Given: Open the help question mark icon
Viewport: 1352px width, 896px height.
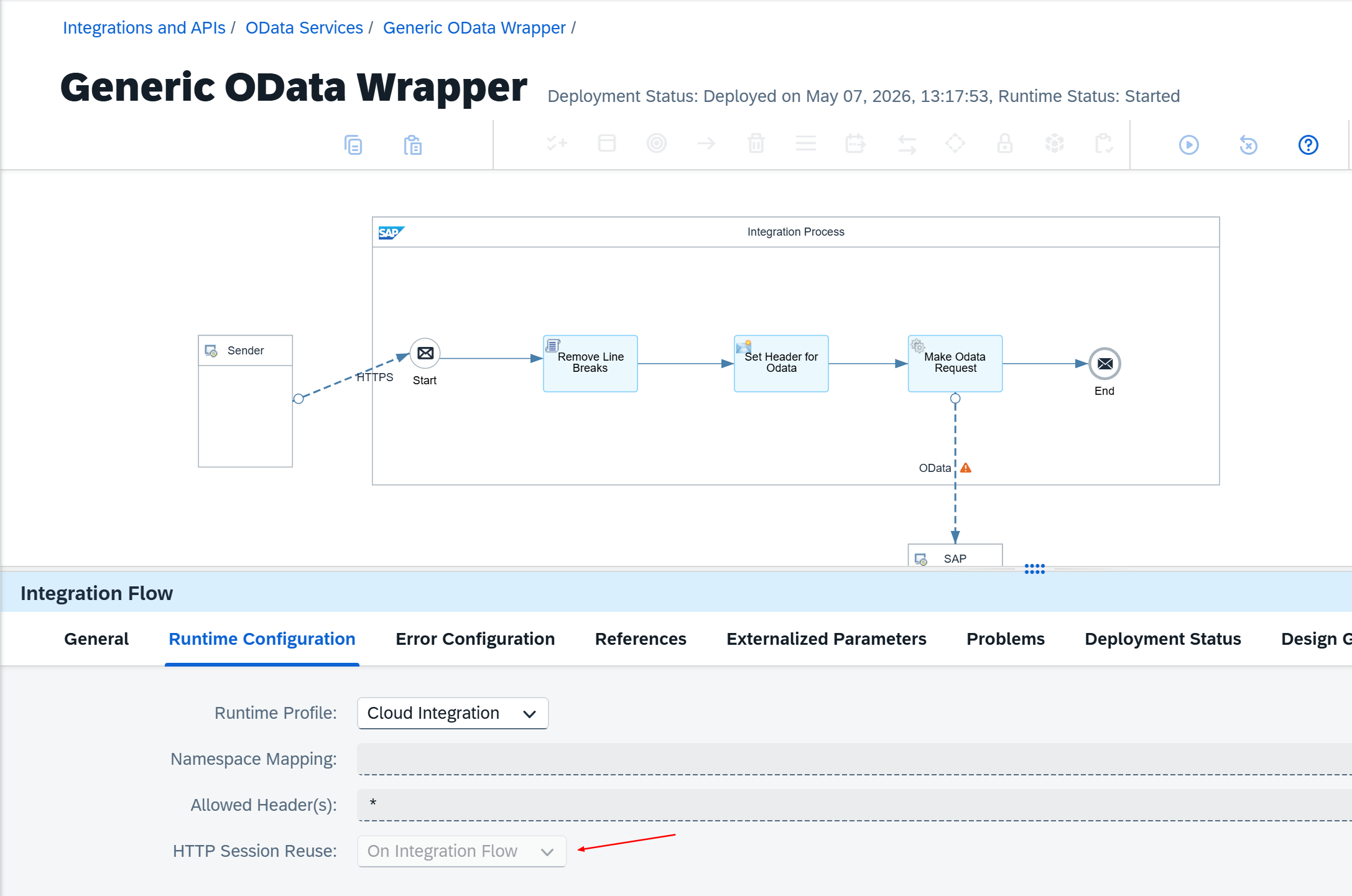Looking at the screenshot, I should [1308, 145].
